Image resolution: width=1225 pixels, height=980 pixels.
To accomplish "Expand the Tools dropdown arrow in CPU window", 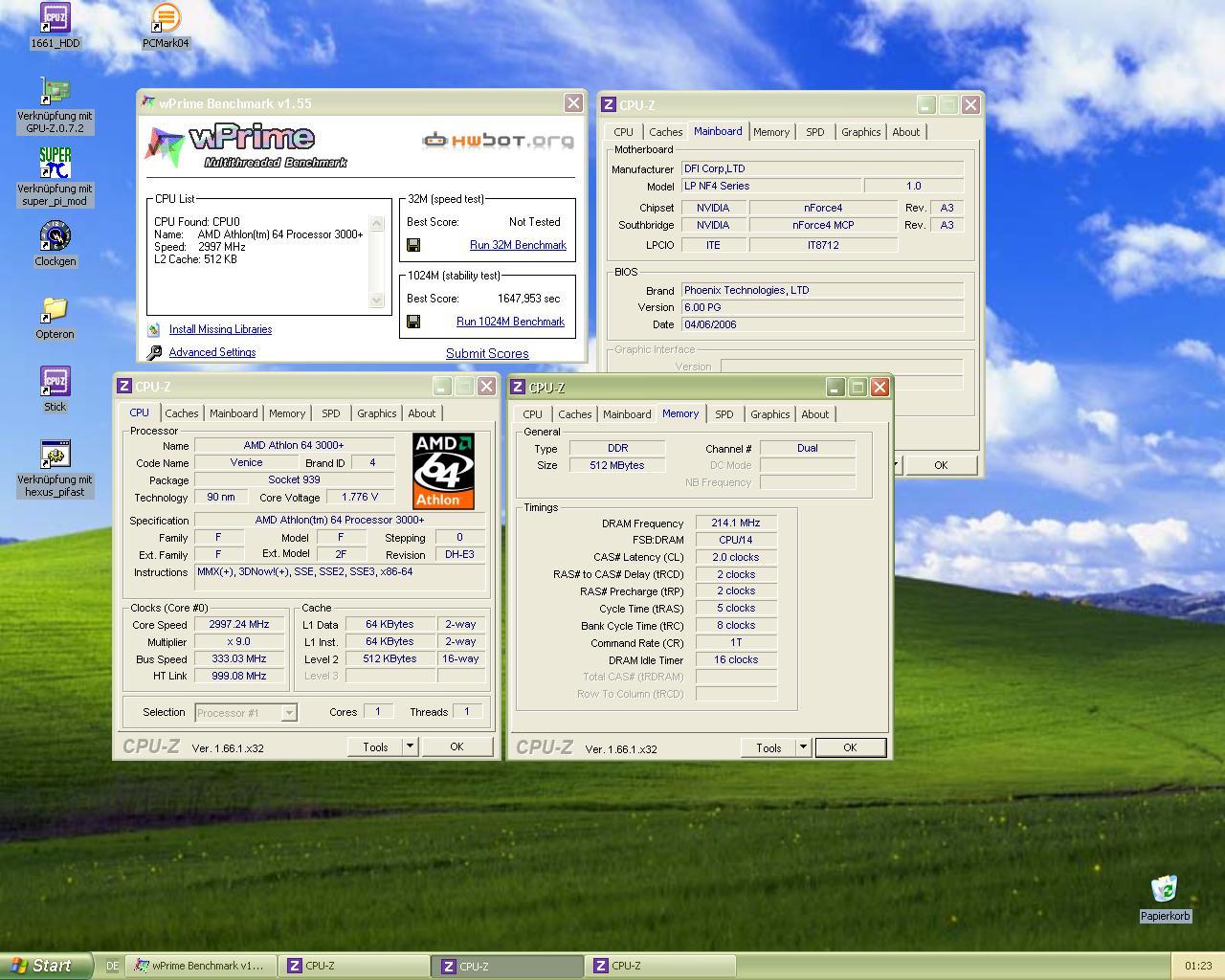I will point(410,746).
